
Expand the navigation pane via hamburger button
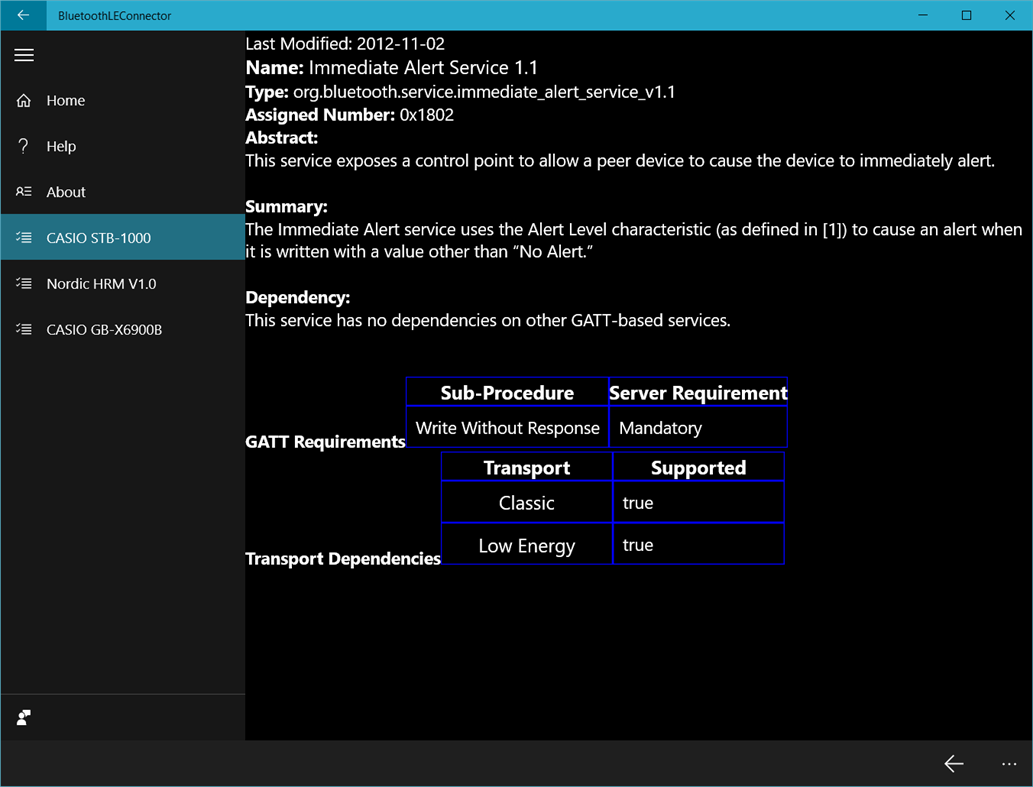point(24,55)
